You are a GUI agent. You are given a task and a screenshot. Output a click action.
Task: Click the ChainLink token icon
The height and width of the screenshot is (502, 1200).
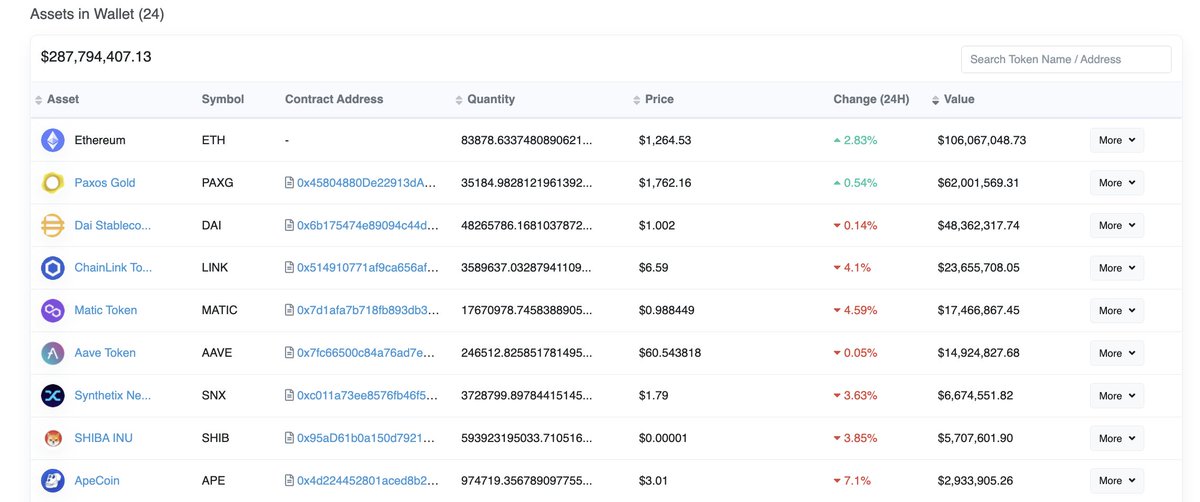pyautogui.click(x=53, y=268)
